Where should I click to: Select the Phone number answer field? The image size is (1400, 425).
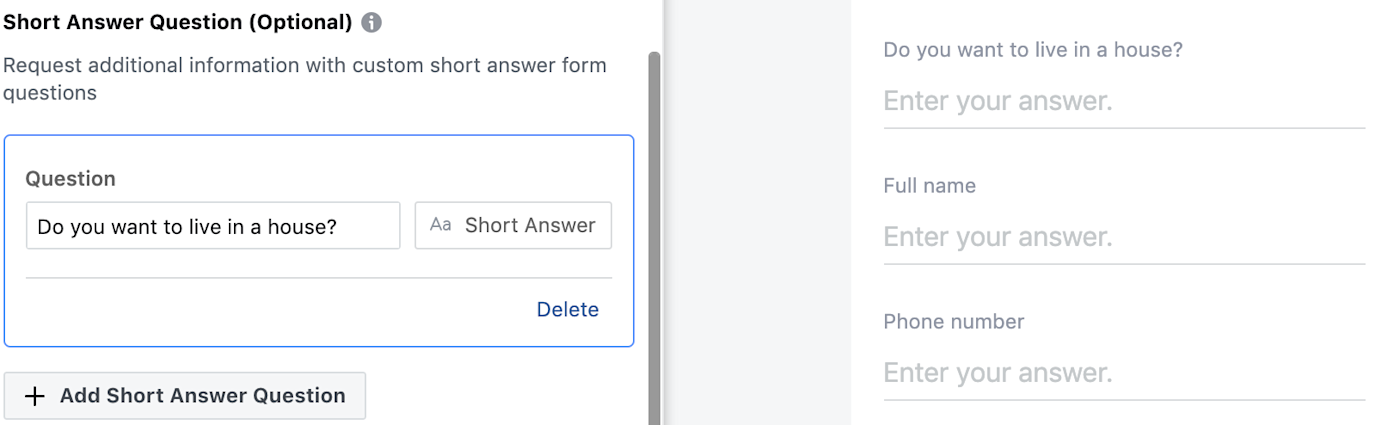coord(1124,373)
